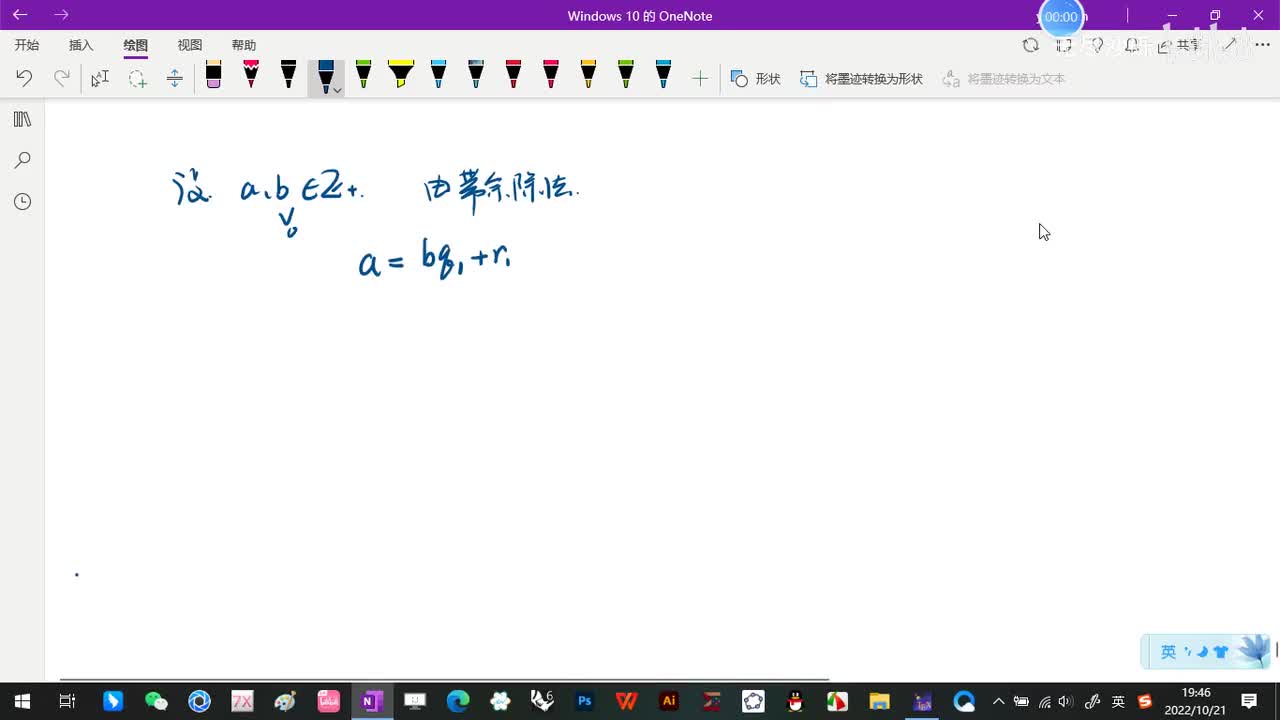Choose the Lasso Select tool
The width and height of the screenshot is (1280, 720).
click(137, 78)
